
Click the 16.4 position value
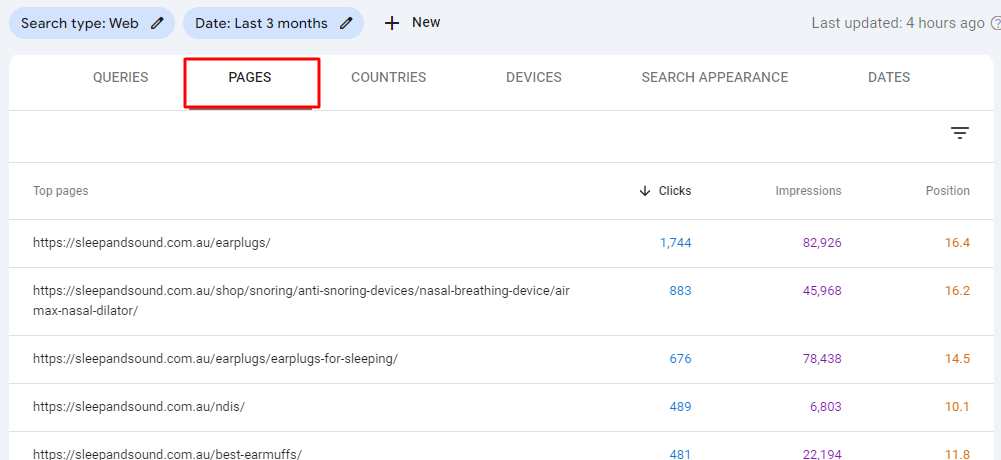tap(958, 243)
